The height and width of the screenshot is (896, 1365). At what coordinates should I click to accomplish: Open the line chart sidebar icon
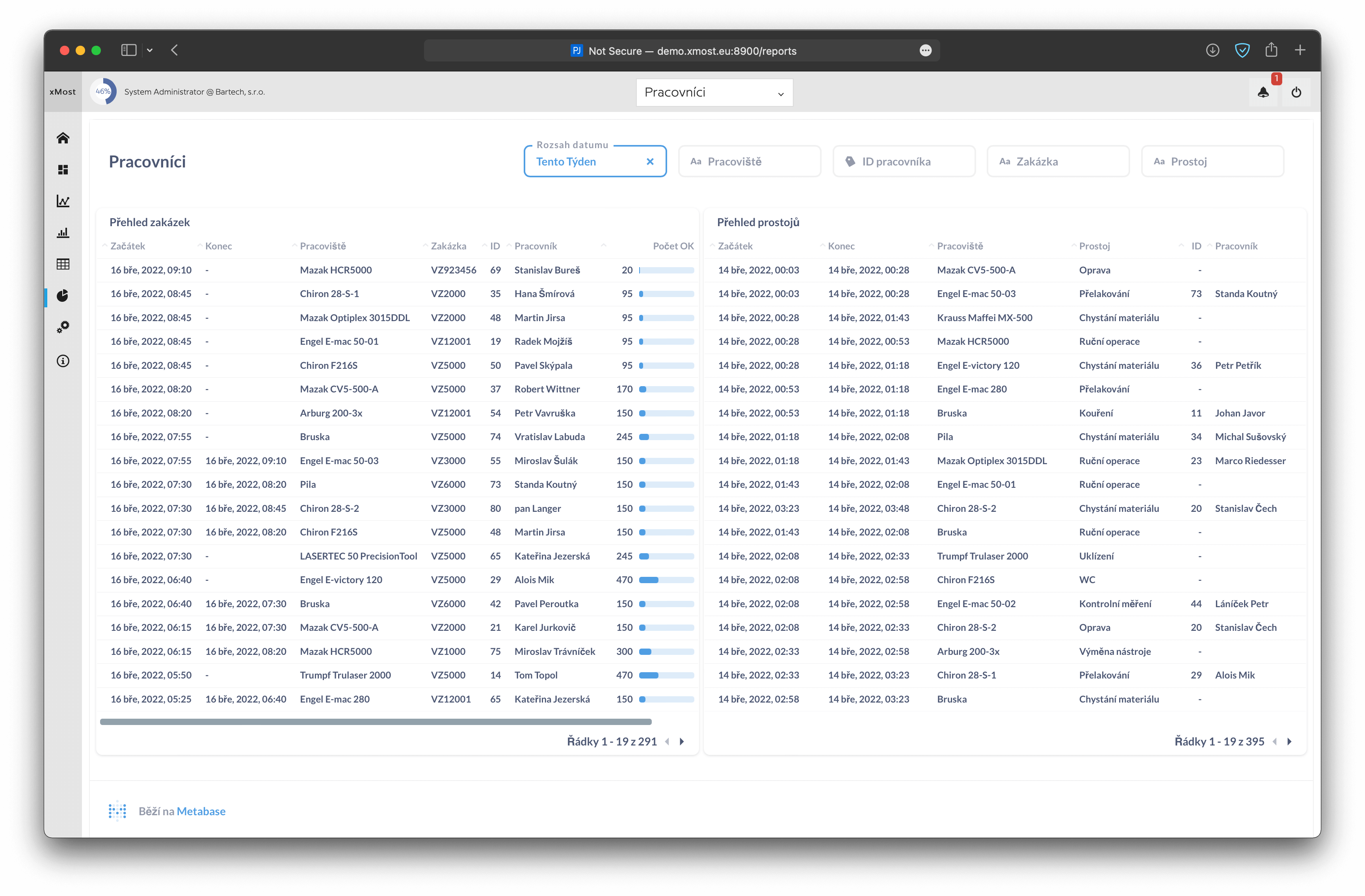pos(63,201)
